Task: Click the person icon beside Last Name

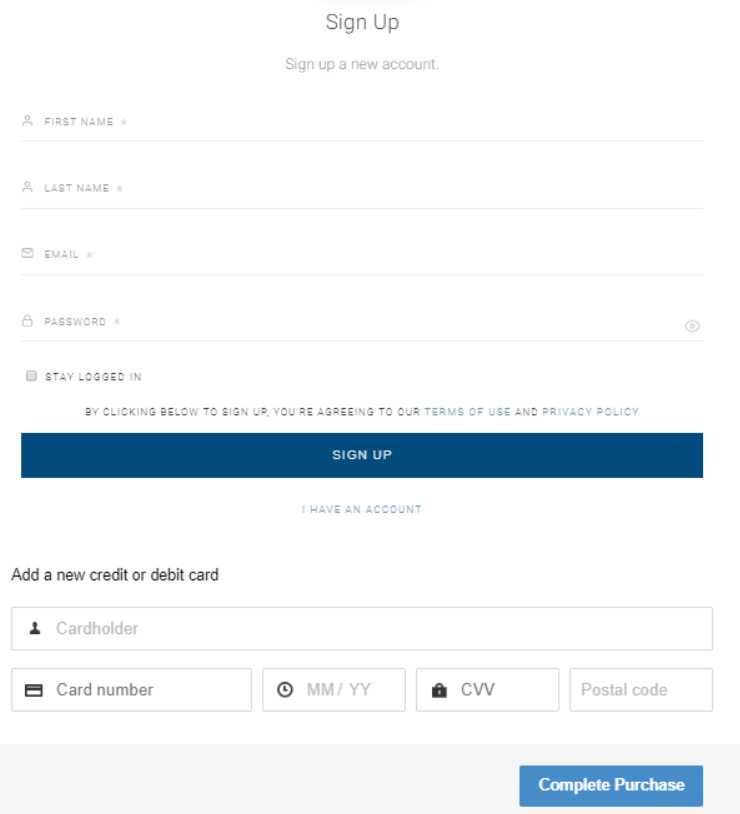Action: pos(28,187)
